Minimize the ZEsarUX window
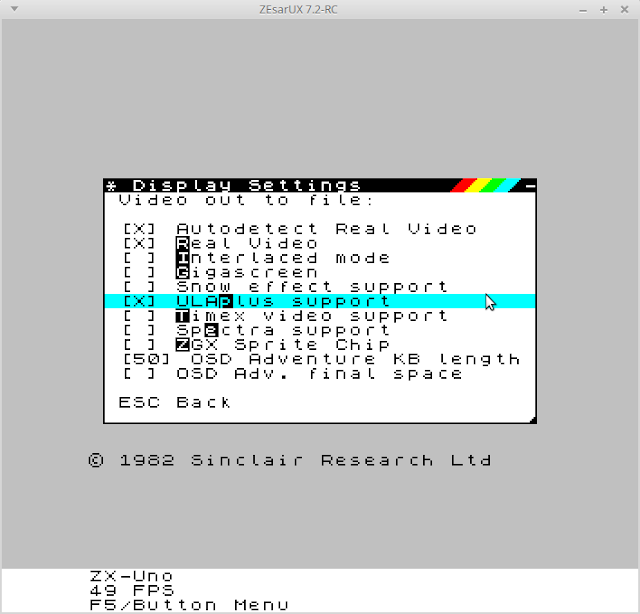 point(583,10)
